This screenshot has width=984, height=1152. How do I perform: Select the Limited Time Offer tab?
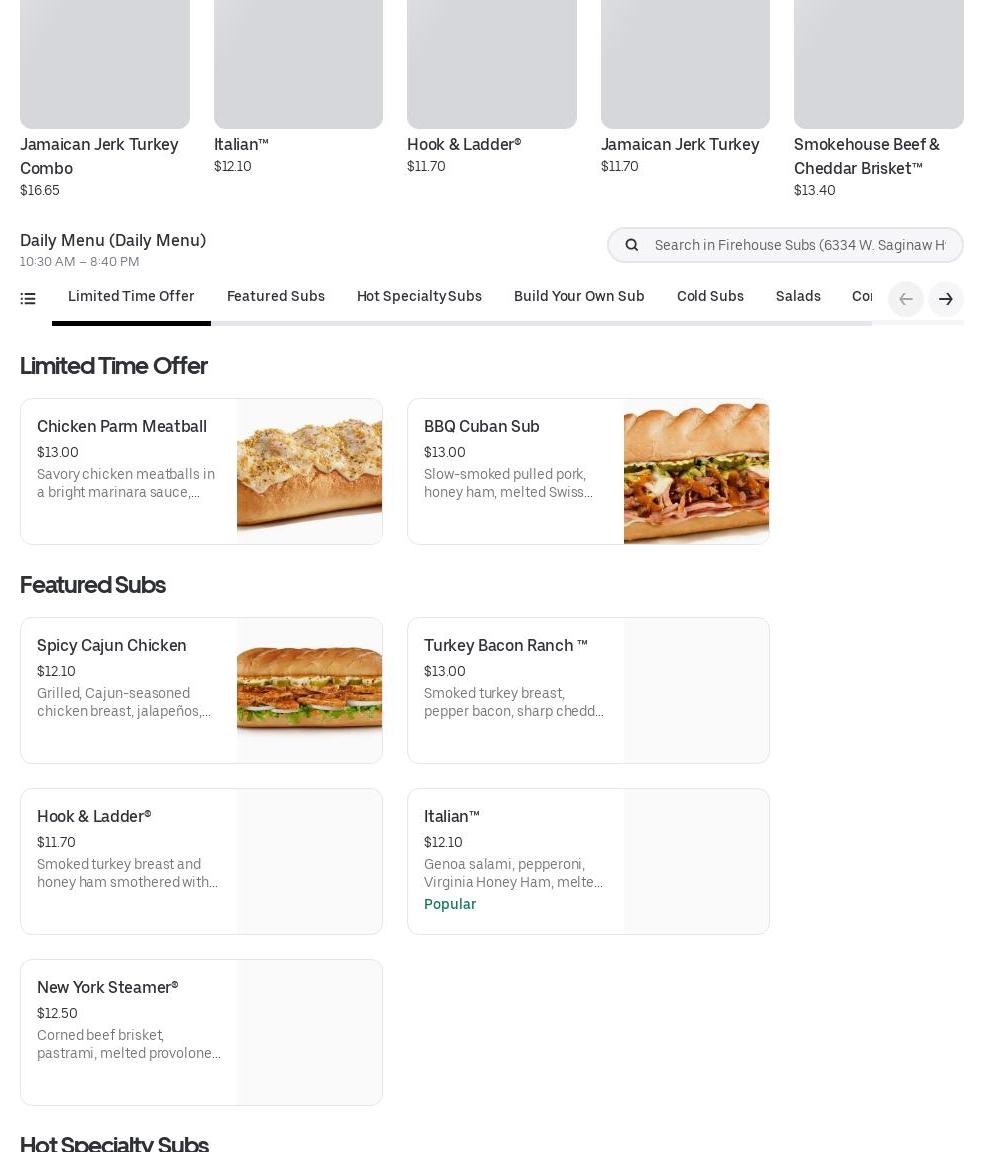pos(131,296)
